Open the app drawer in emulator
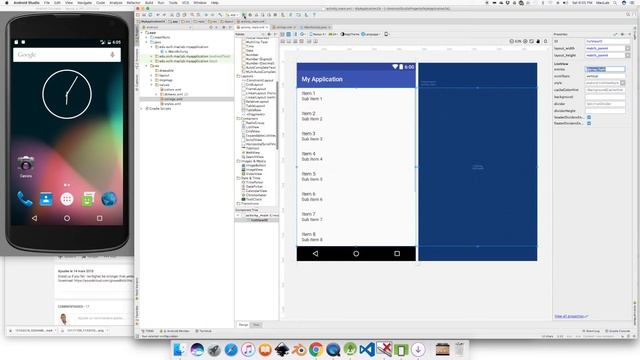This screenshot has height=360, width=640. [x=67, y=199]
